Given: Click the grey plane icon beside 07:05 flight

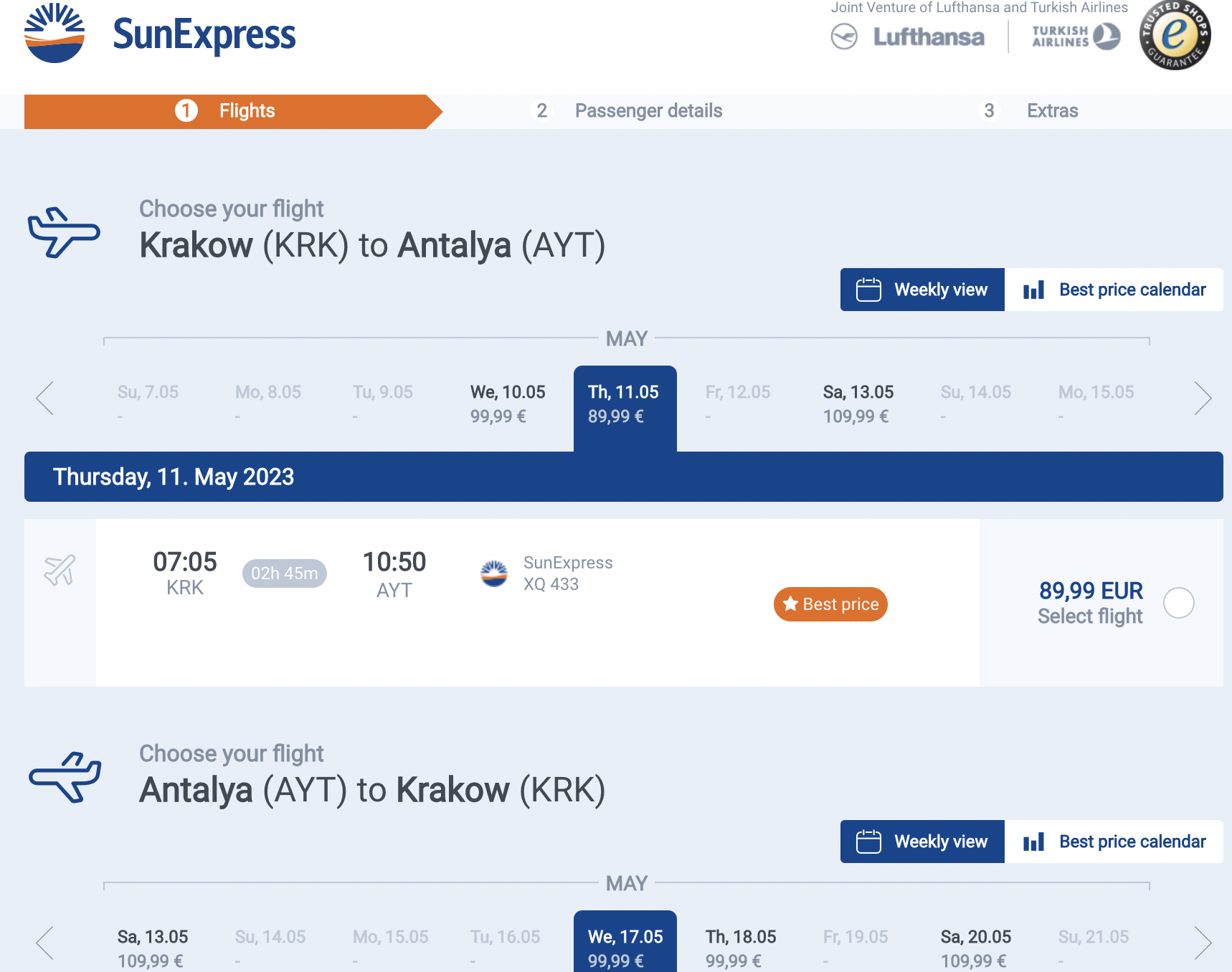Looking at the screenshot, I should click(x=60, y=571).
